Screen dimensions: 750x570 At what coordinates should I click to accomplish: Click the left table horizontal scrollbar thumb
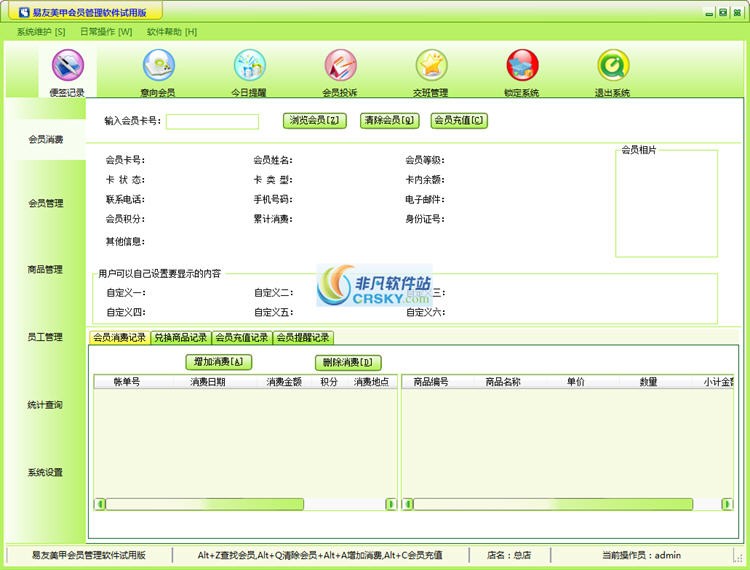(205, 504)
